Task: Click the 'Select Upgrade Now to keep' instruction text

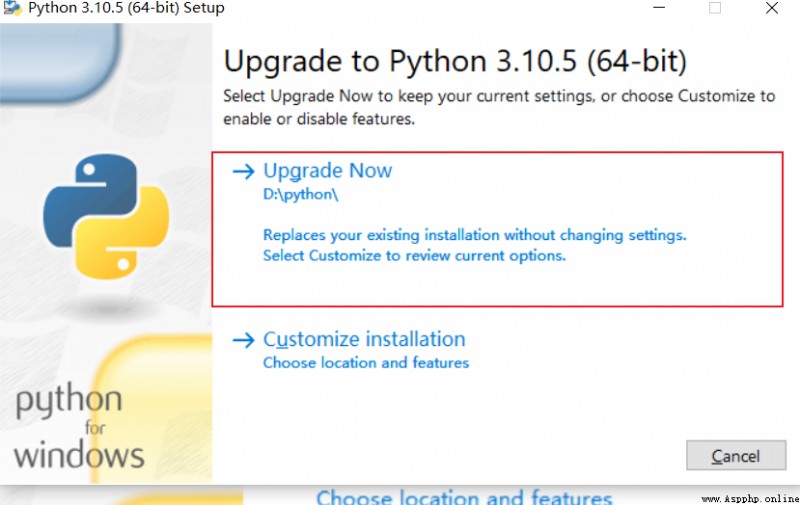Action: pos(499,107)
